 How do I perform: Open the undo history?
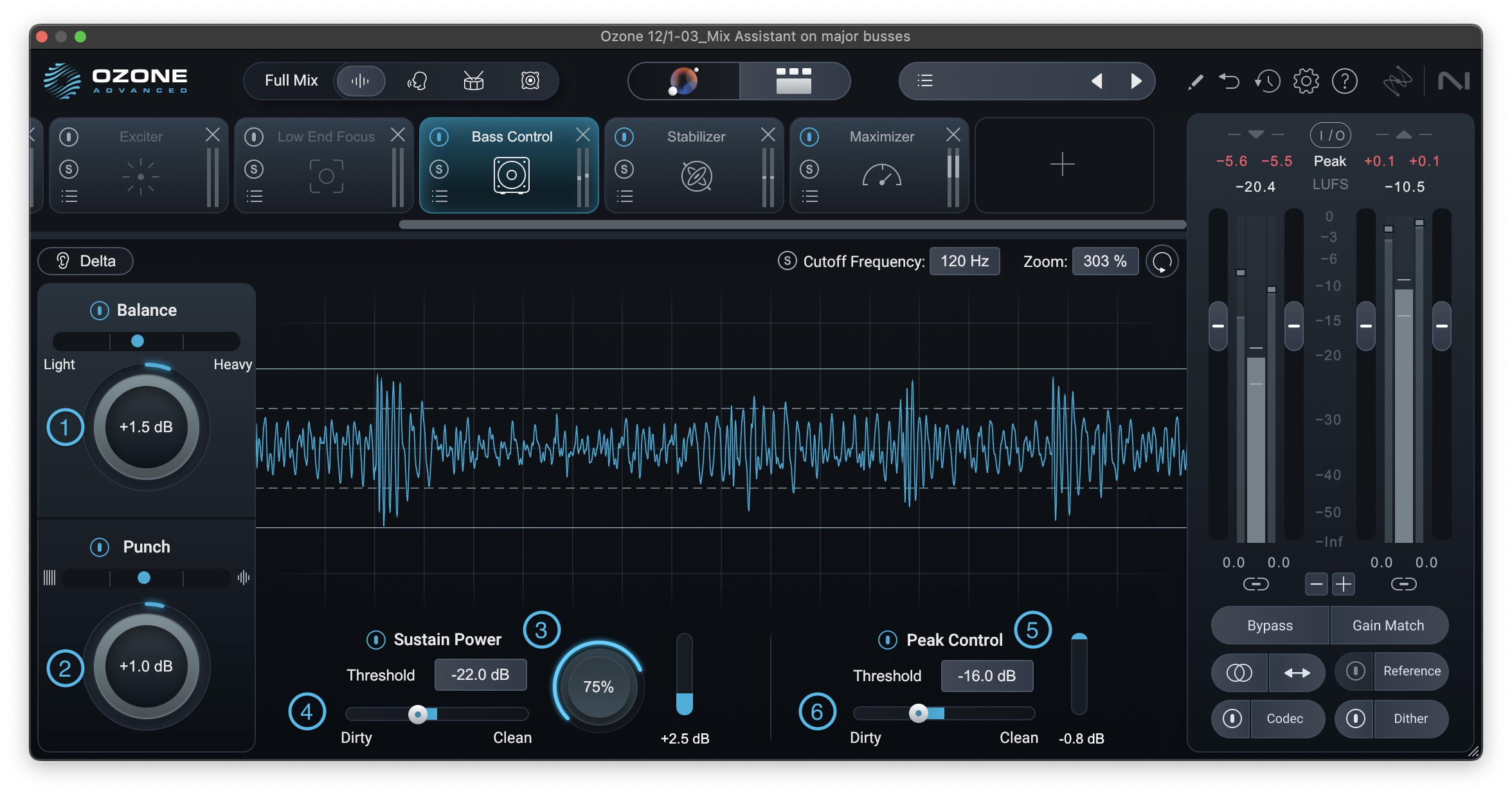(1267, 81)
